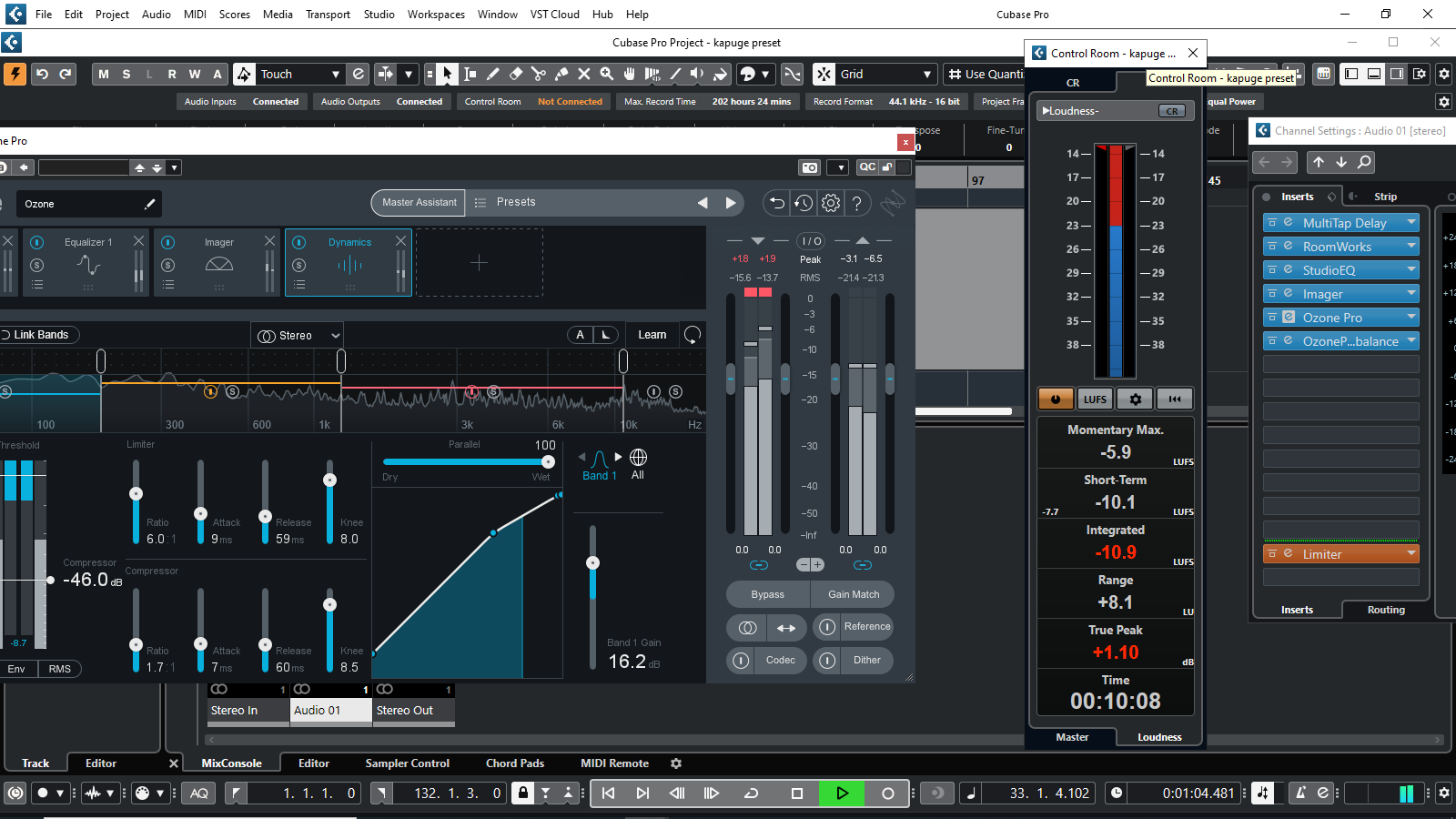Select the Play speaker tool
Image resolution: width=1456 pixels, height=819 pixels.
697,74
